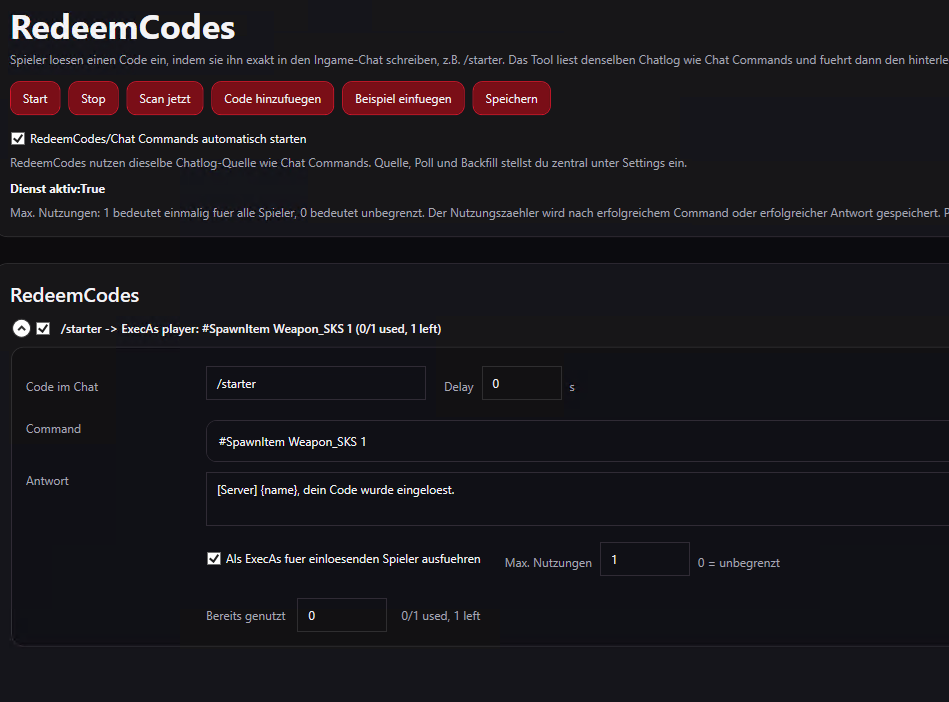Disable the /starter code checkbox
Viewport: 949px width, 702px height.
click(43, 329)
